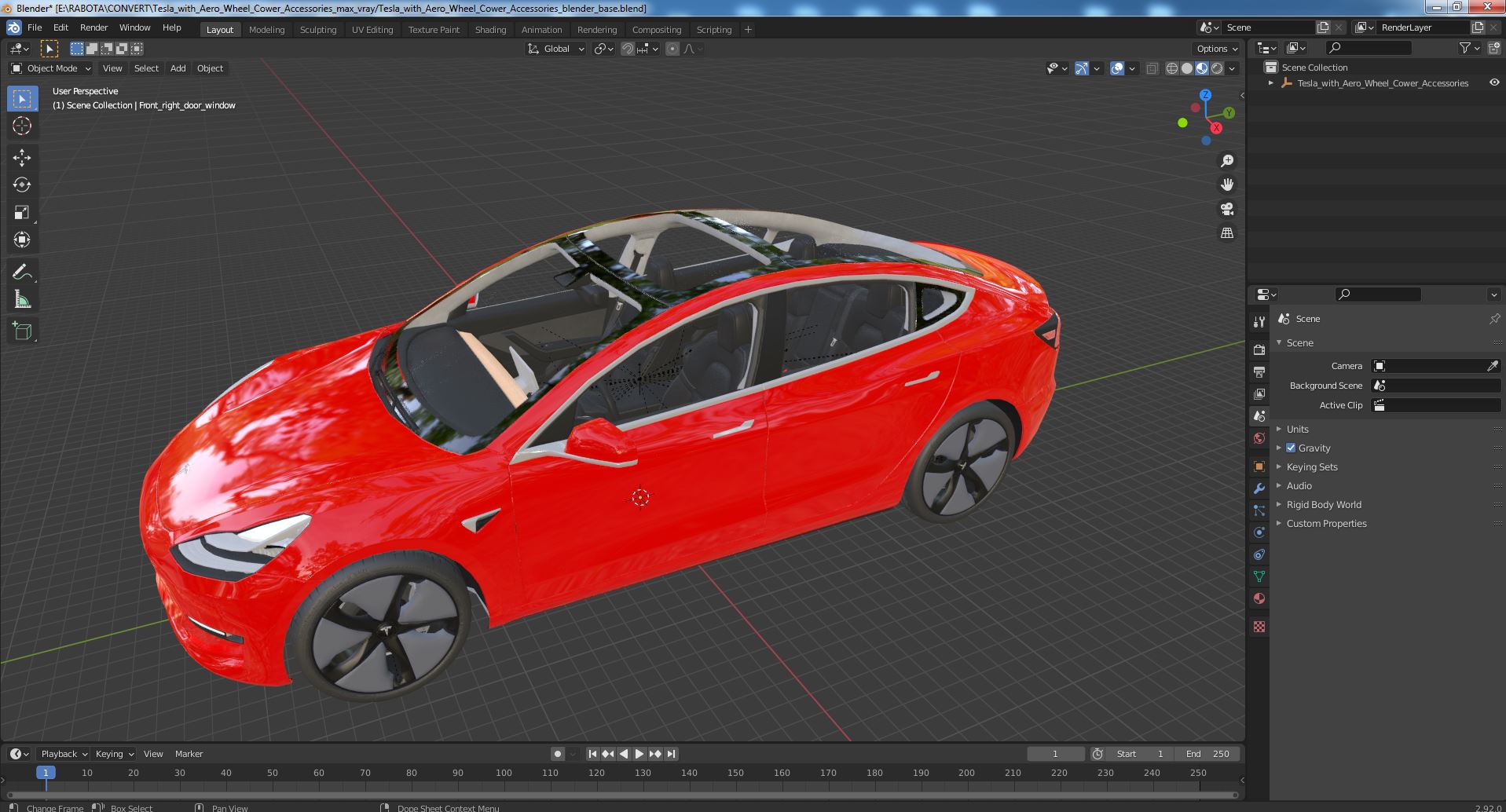The width and height of the screenshot is (1506, 812).
Task: Toggle auto keying record button
Action: coord(557,754)
